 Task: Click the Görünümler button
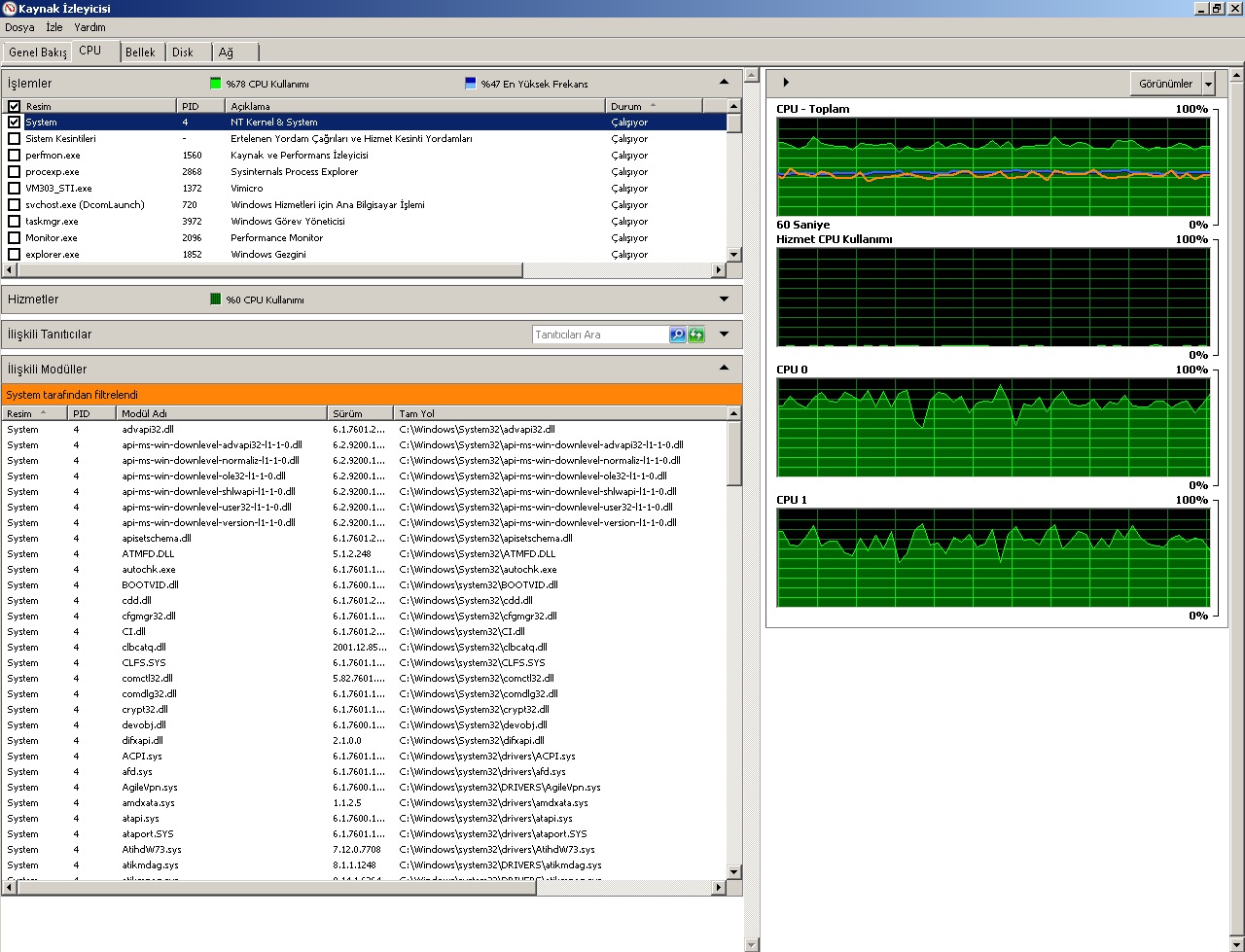[x=1165, y=84]
